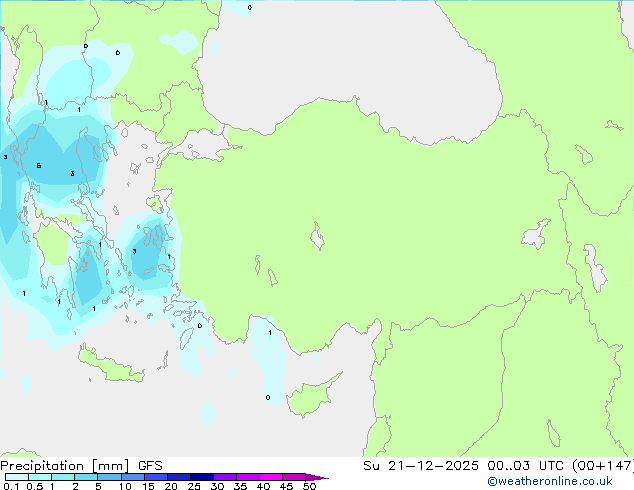Viewport: 634px width, 490px height.
Task: Click the legend scale label '25'
Action: (x=194, y=486)
